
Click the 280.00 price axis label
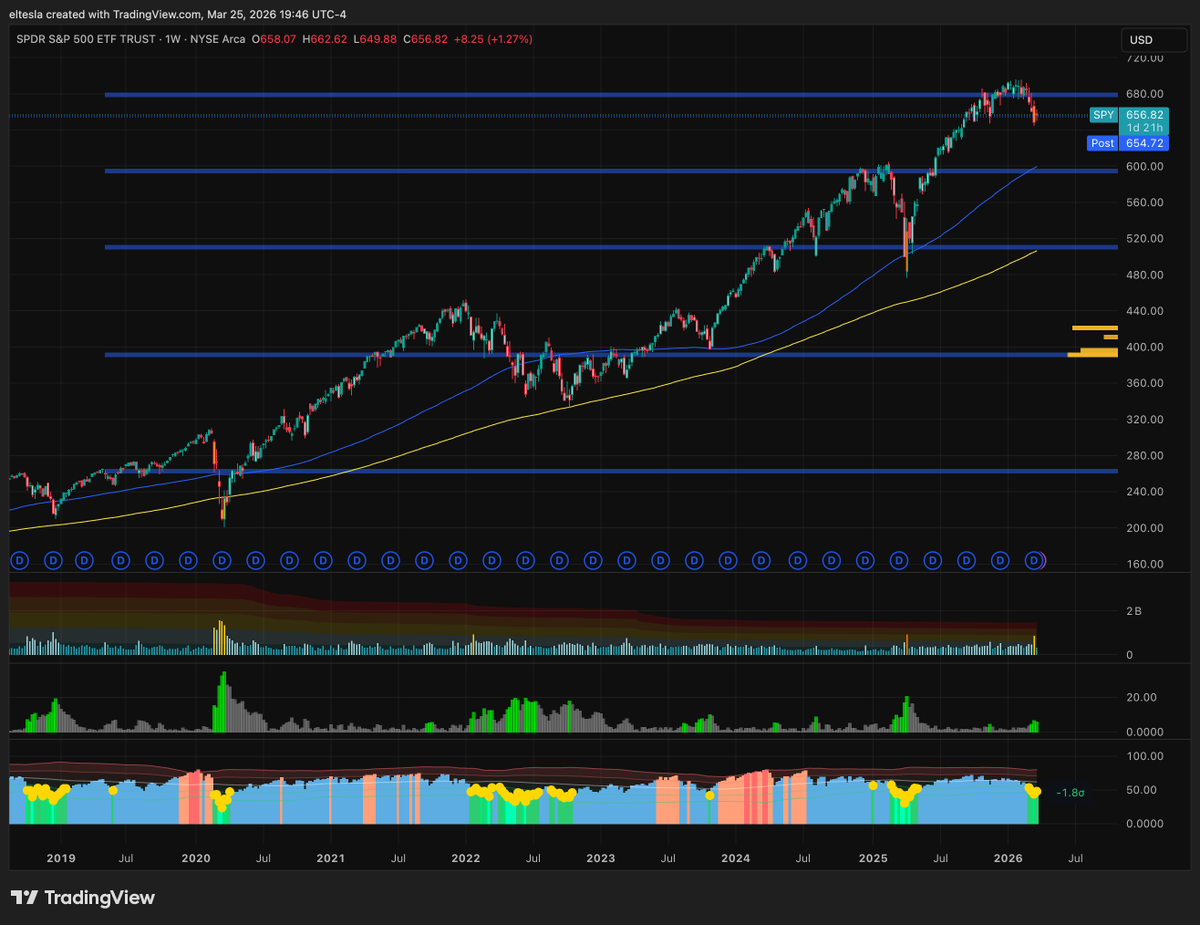(x=1144, y=456)
